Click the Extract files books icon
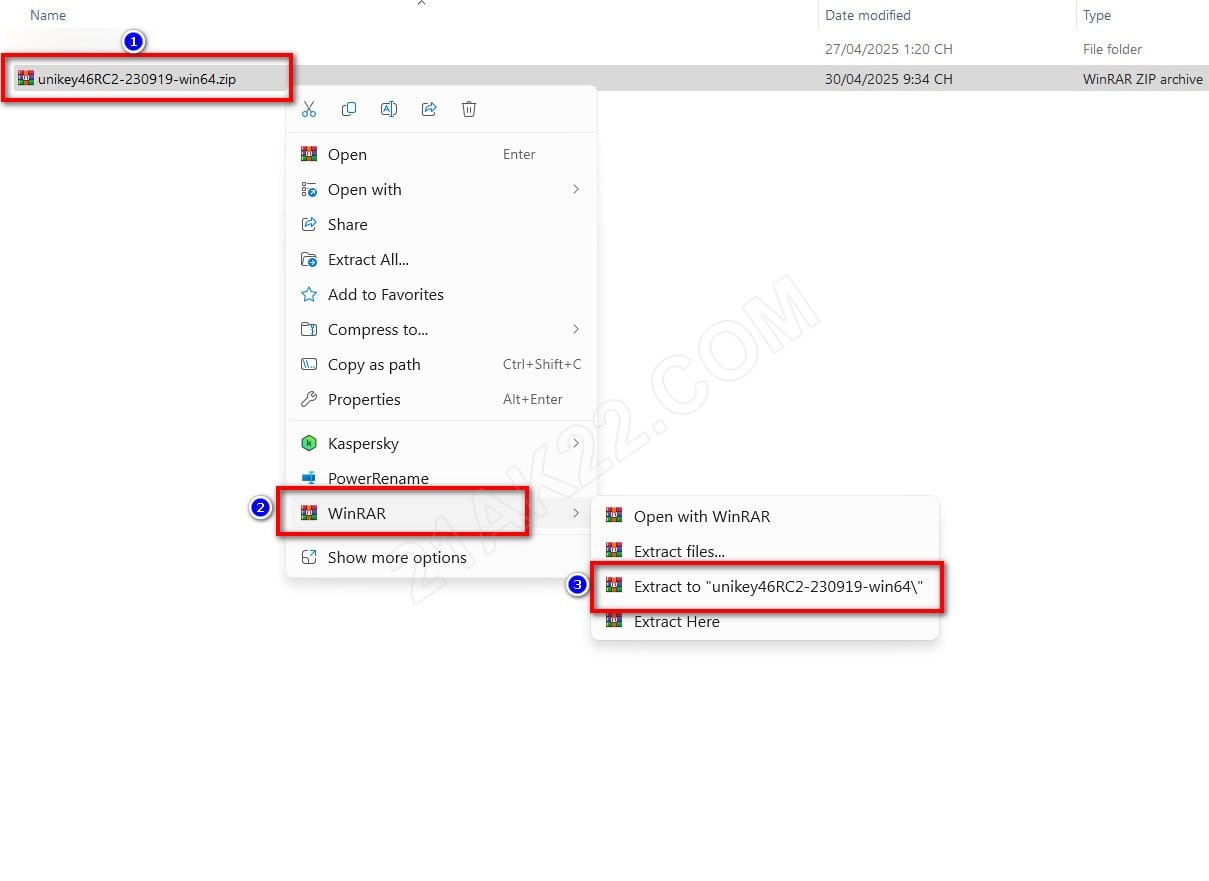This screenshot has width=1209, height=881. (x=614, y=551)
